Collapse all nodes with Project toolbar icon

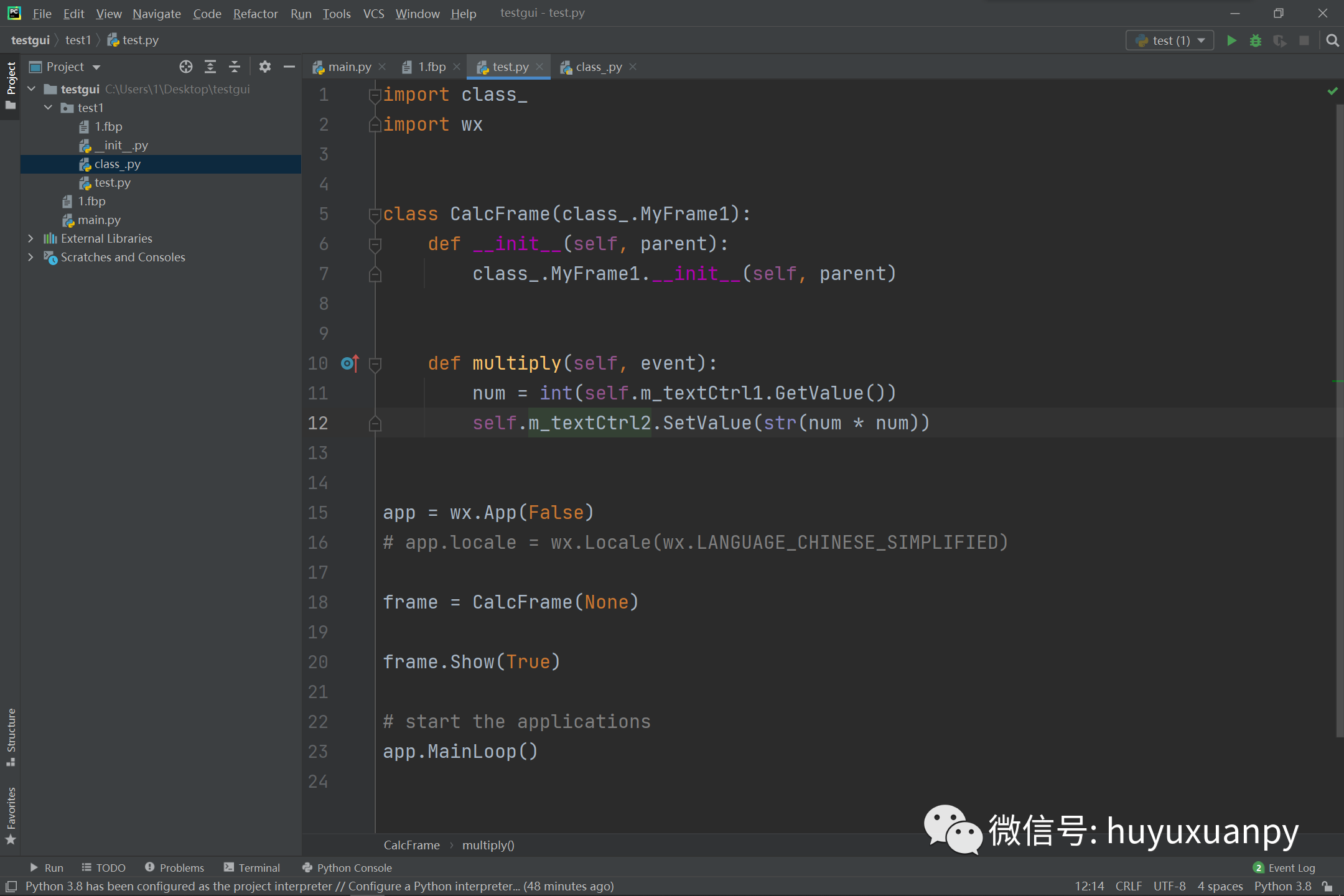(235, 67)
